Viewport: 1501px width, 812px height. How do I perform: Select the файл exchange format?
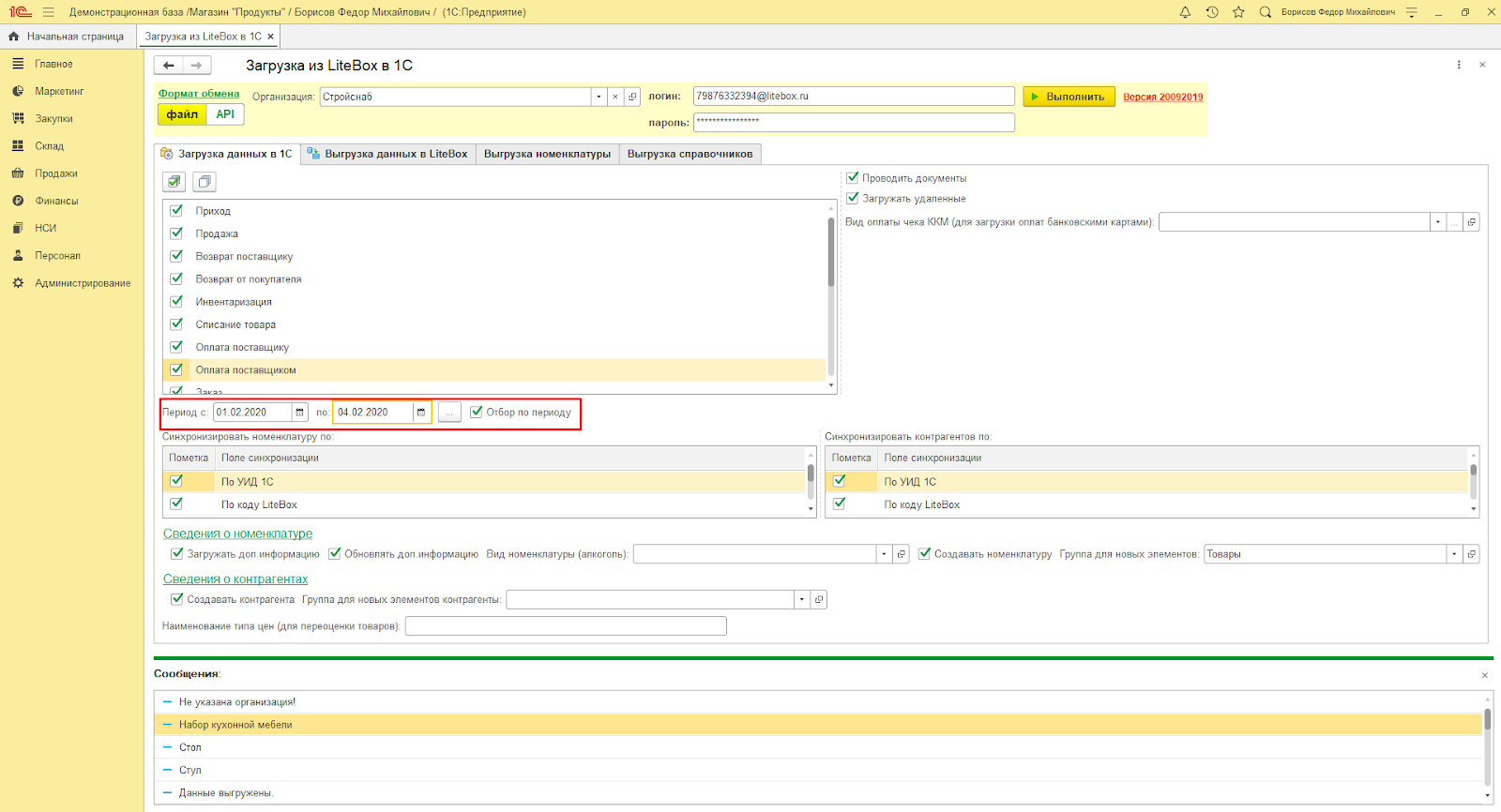[182, 114]
